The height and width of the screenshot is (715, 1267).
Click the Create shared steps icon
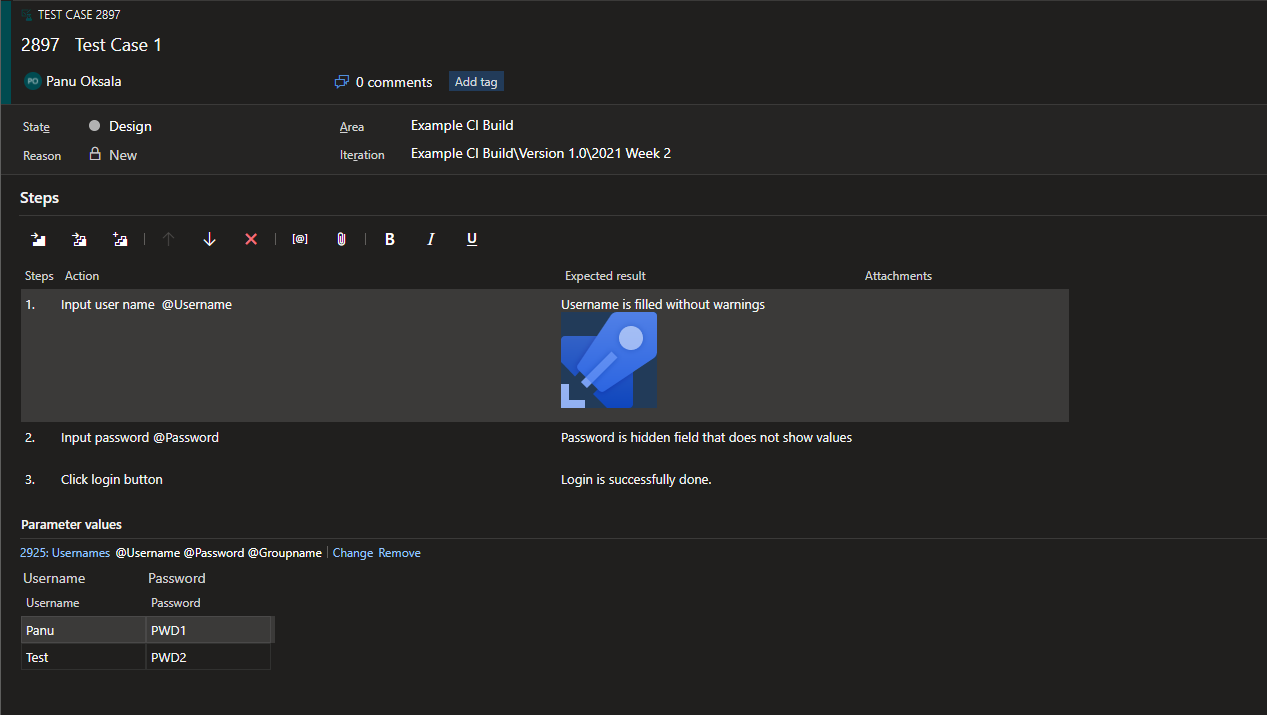pos(120,239)
